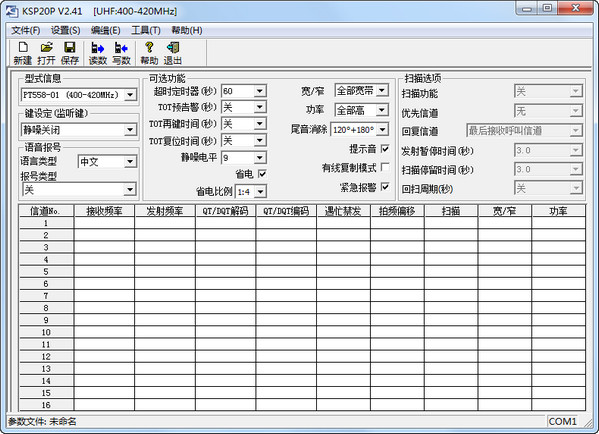Screen dimensions: 599x434
Task: Select channel row header number 5
Action: coord(46,272)
